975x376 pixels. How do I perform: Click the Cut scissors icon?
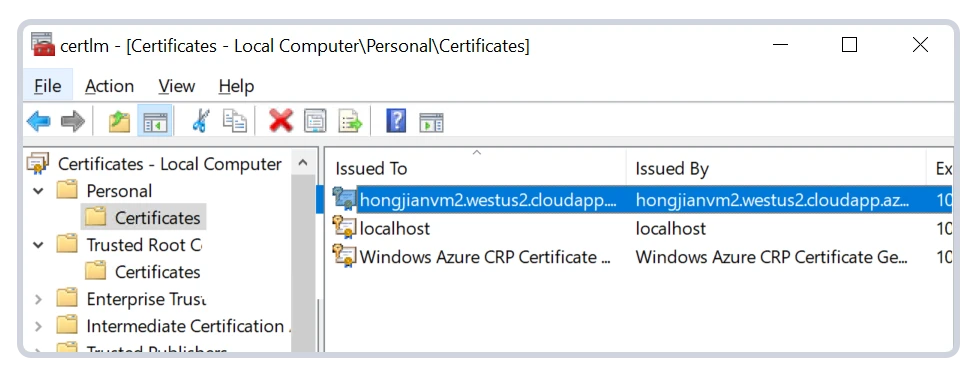pyautogui.click(x=200, y=121)
